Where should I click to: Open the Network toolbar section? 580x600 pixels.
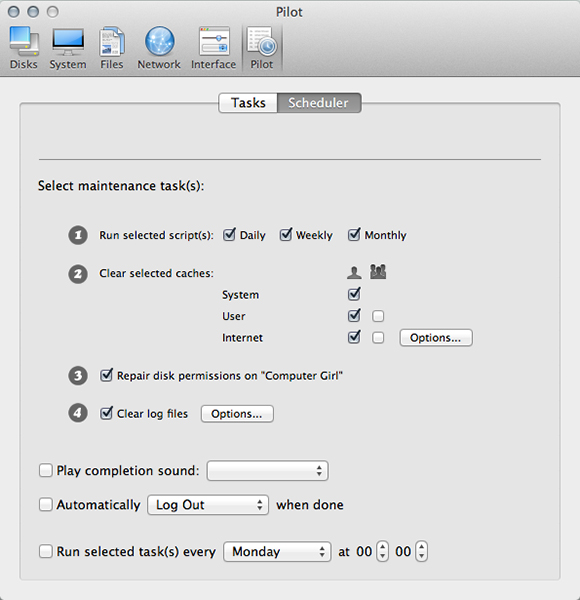tap(159, 48)
